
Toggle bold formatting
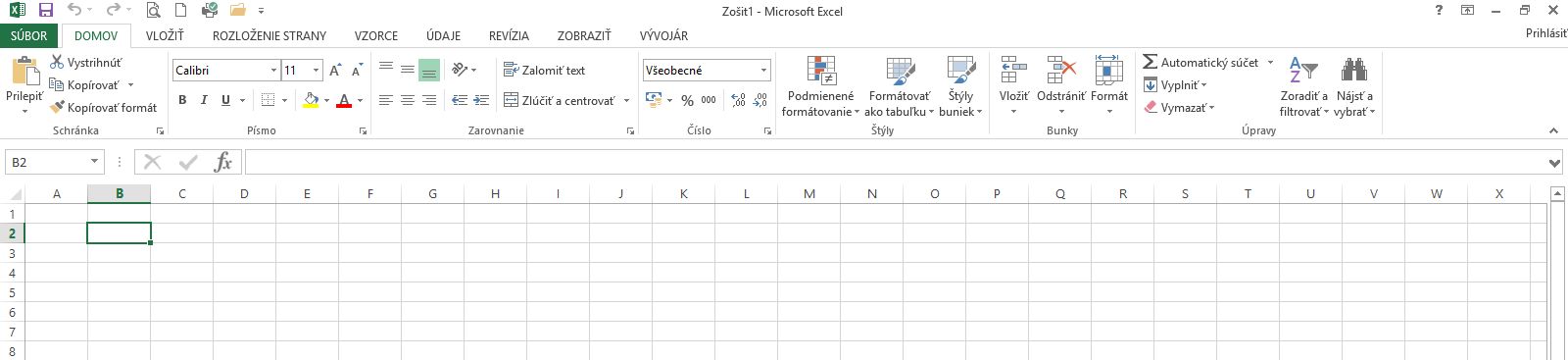tap(182, 100)
